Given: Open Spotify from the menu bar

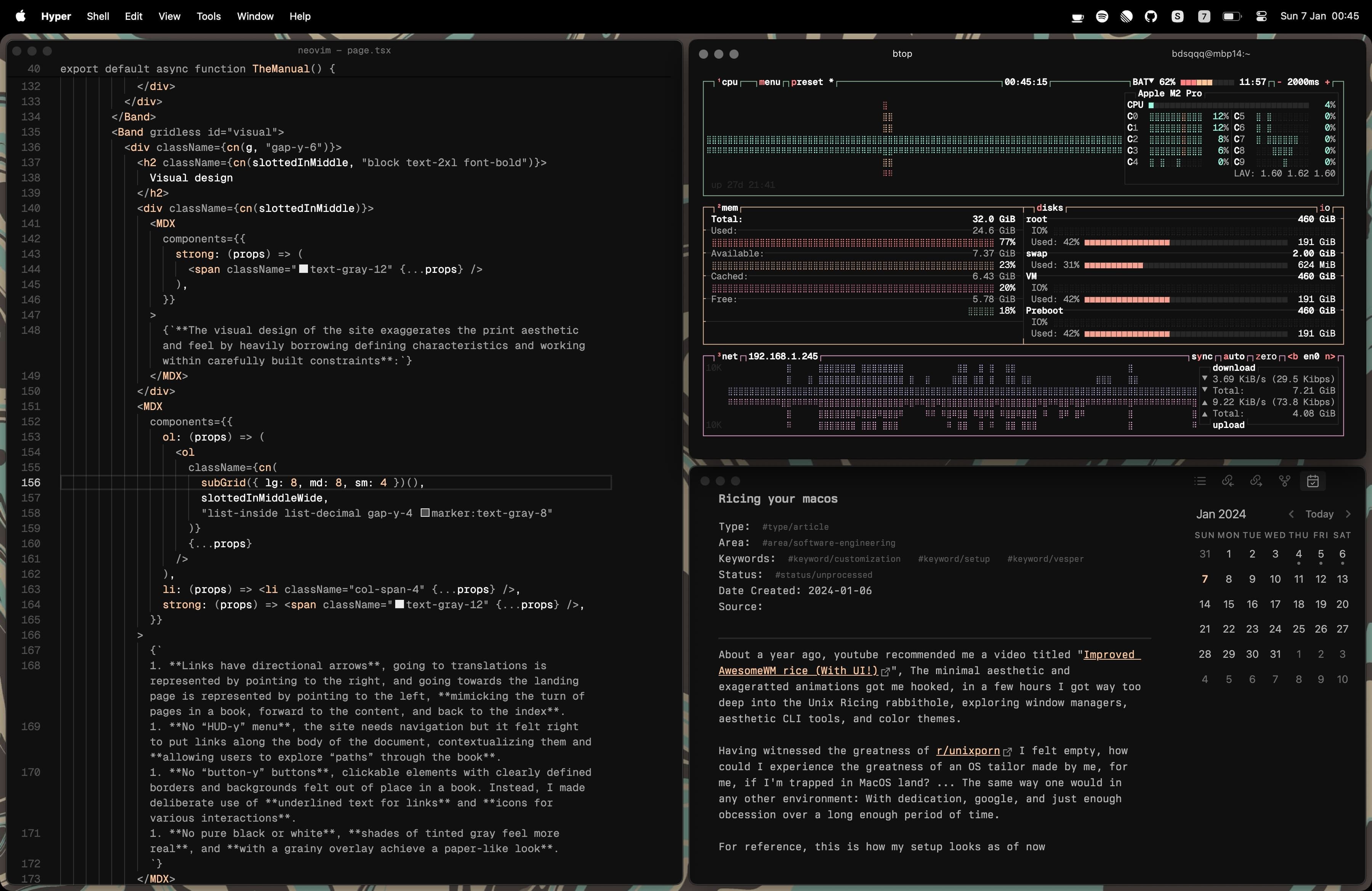Looking at the screenshot, I should click(1102, 16).
